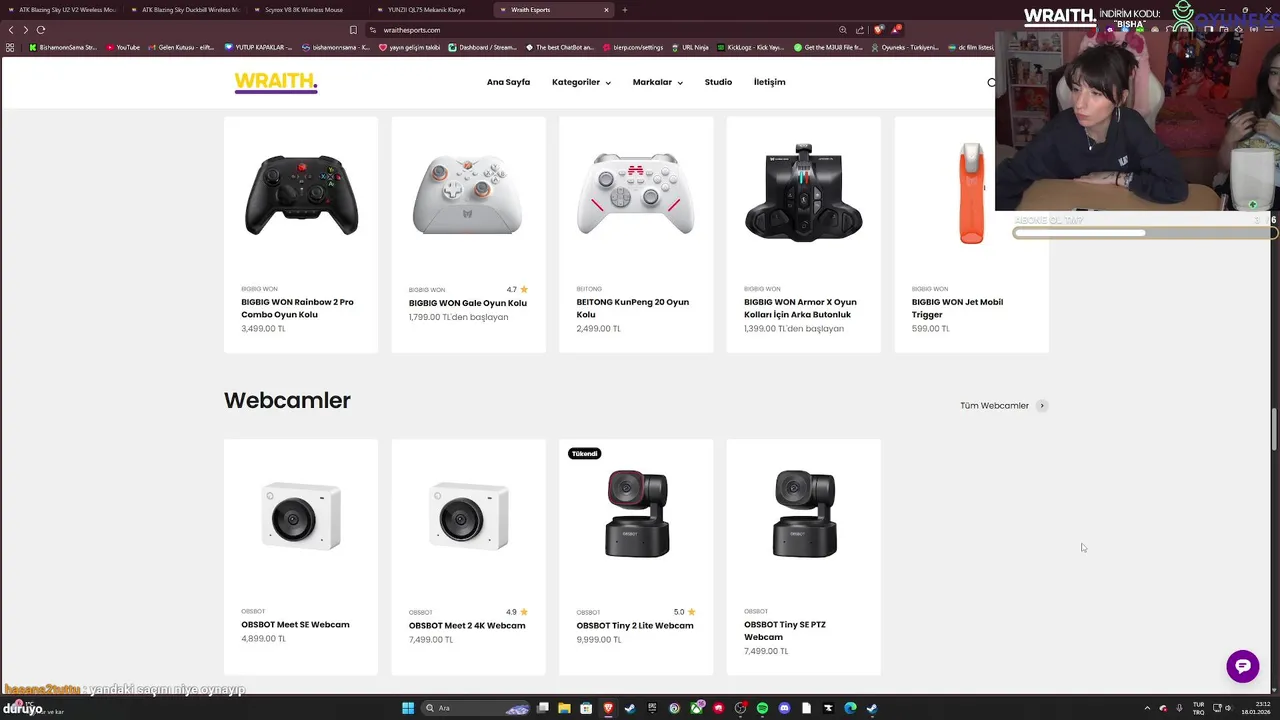The height and width of the screenshot is (720, 1280).
Task: Focus the wraithesports.com address bar
Action: [x=600, y=30]
